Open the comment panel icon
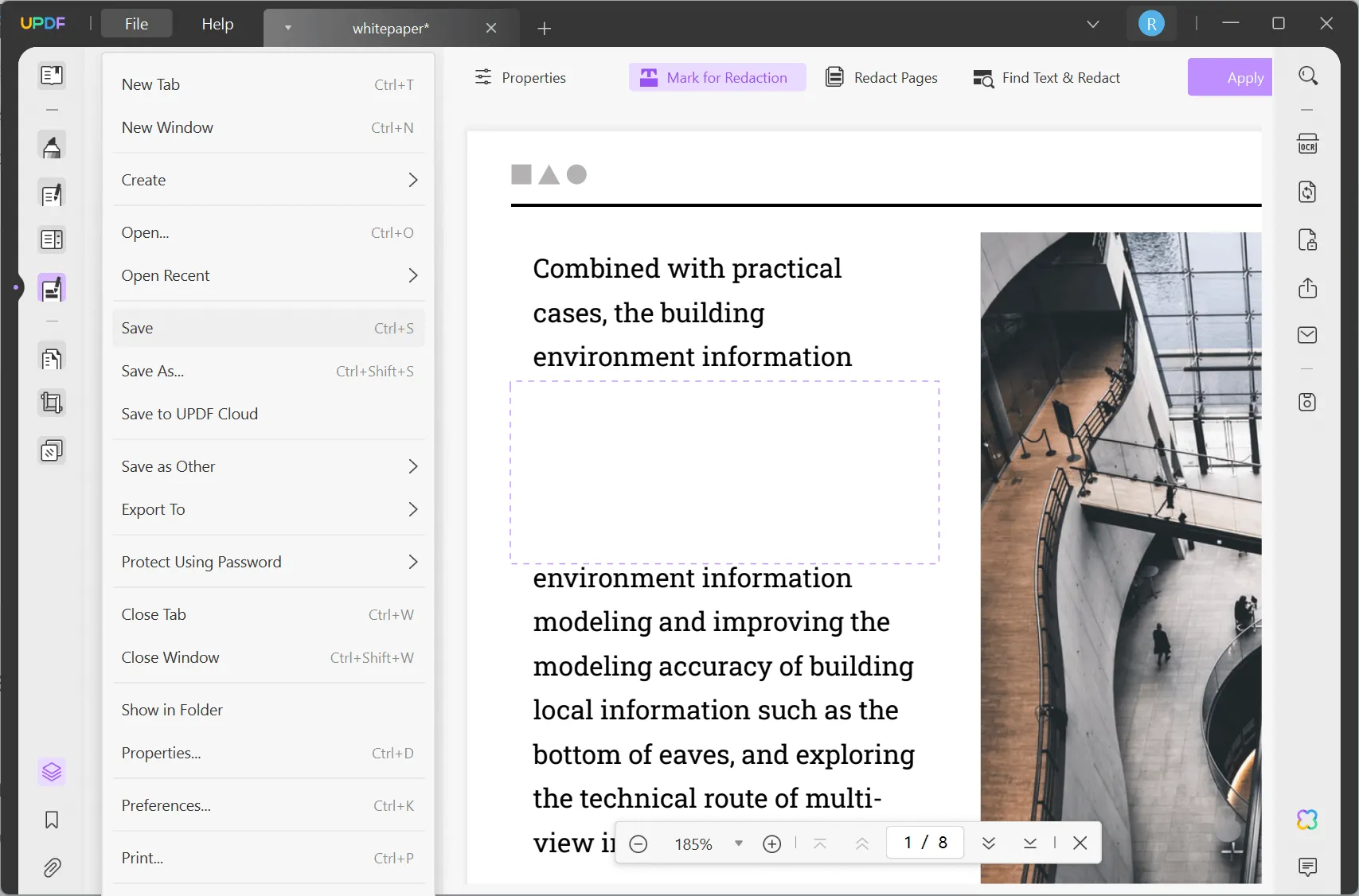The height and width of the screenshot is (896, 1359). coord(1307,867)
